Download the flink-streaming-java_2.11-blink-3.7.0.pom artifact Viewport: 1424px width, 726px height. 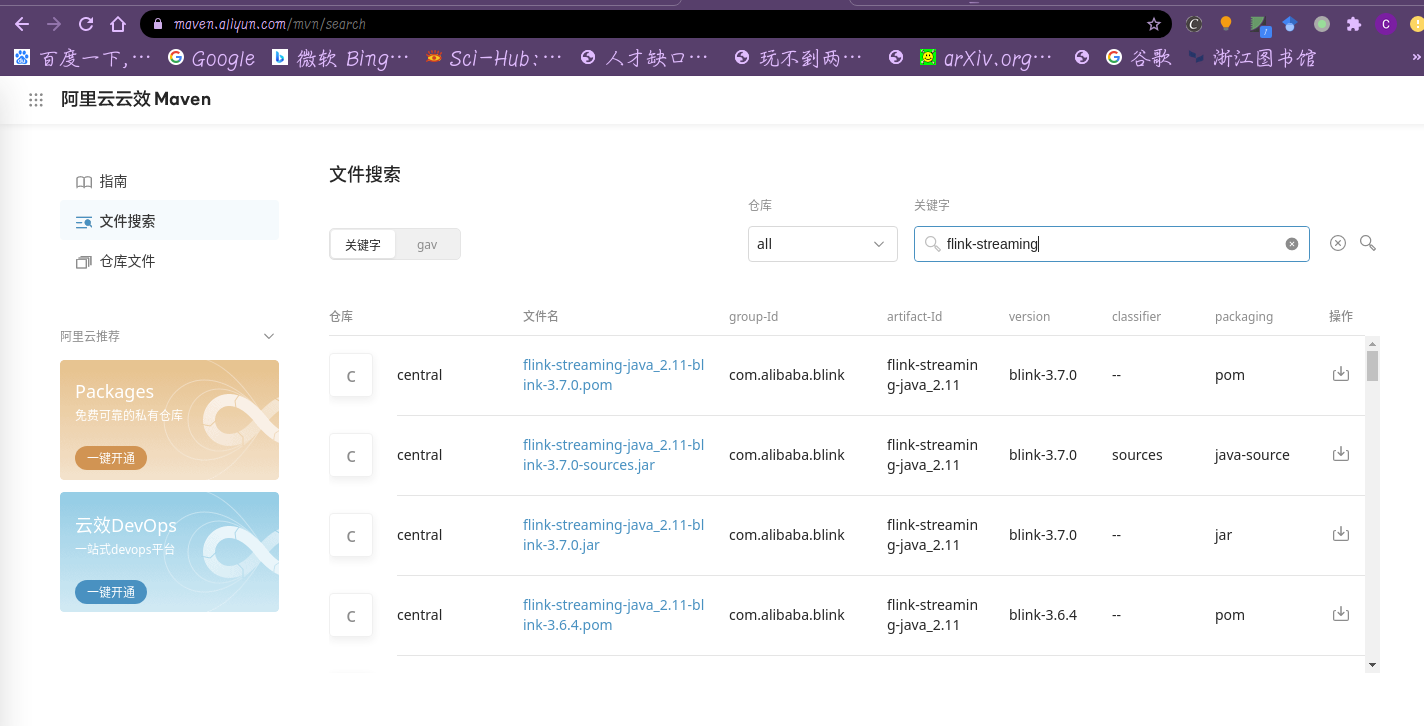tap(1341, 373)
